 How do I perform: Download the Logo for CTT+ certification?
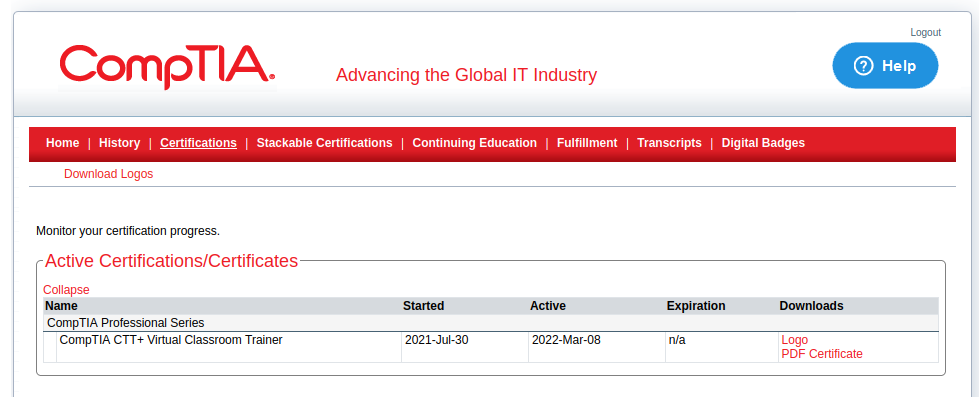[794, 340]
